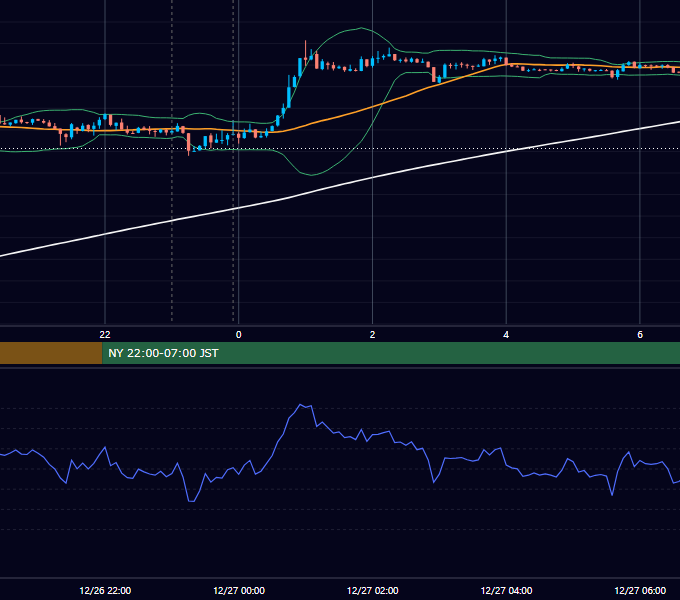
Task: Select the white long-term moving average line
Action: (373, 178)
